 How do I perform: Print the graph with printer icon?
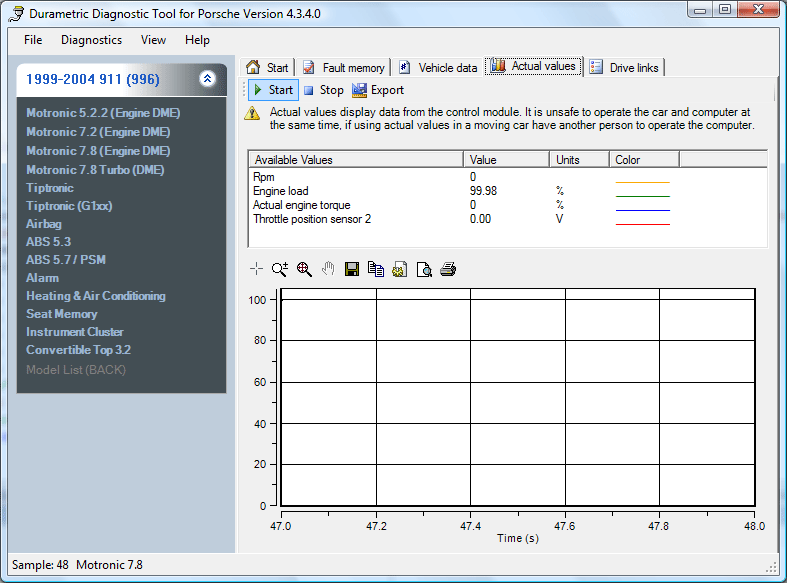coord(448,269)
